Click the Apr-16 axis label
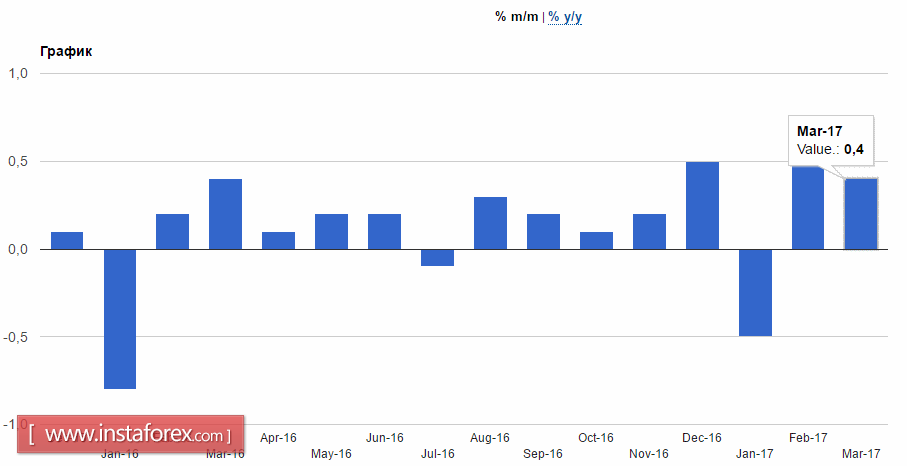This screenshot has width=907, height=466. coord(278,438)
